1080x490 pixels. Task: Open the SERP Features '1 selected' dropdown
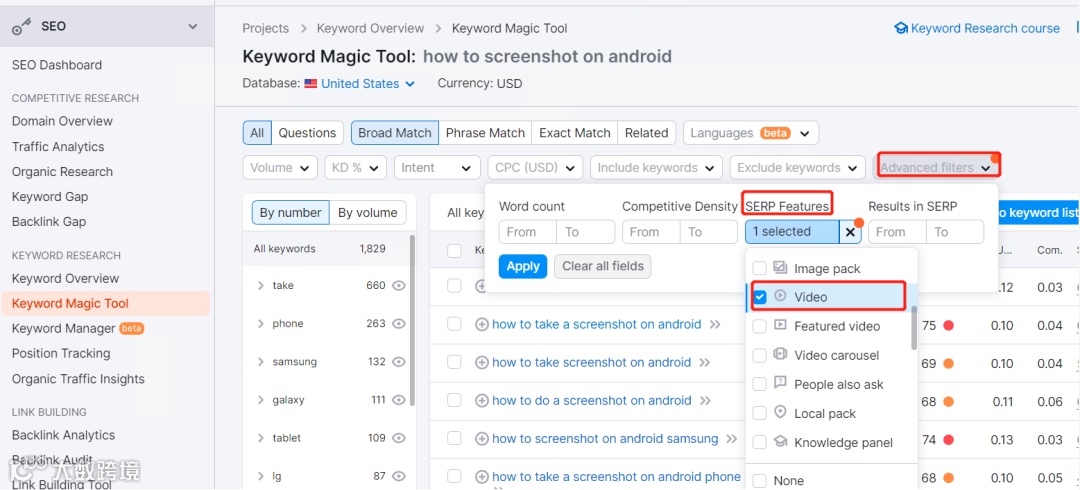(792, 232)
